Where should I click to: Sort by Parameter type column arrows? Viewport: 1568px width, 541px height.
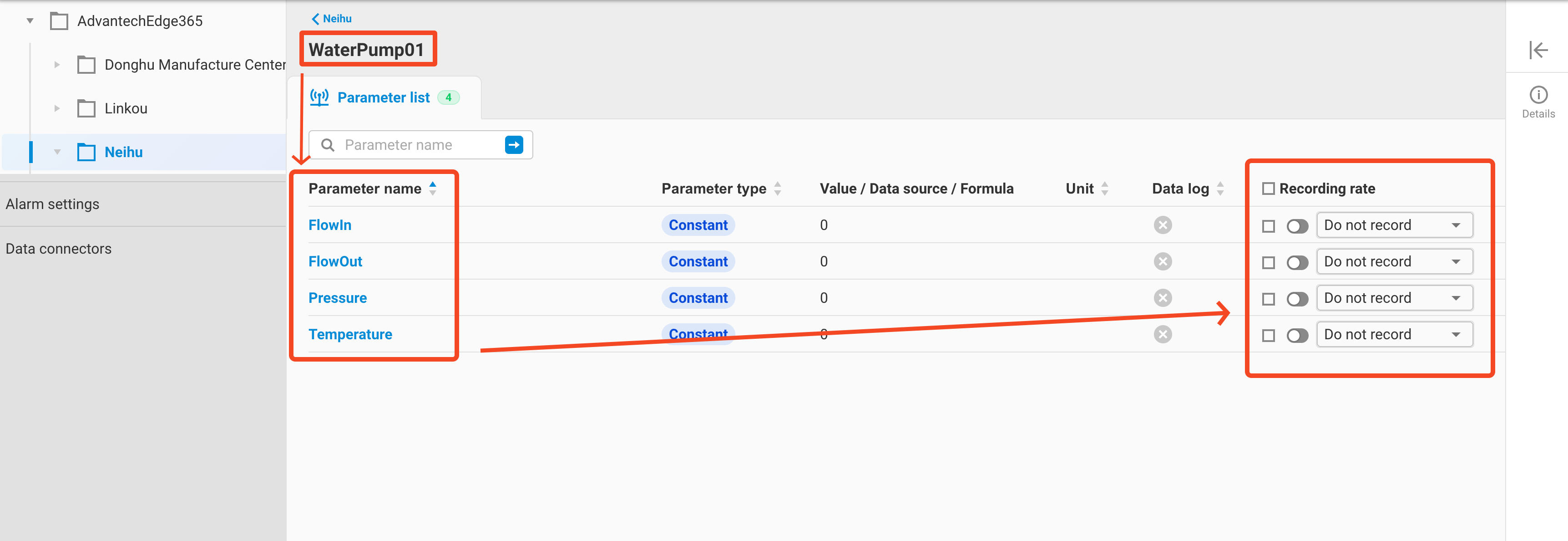(777, 189)
